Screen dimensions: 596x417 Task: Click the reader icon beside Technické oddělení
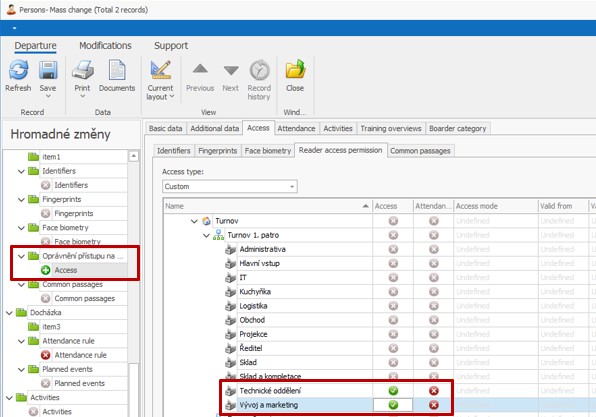230,391
